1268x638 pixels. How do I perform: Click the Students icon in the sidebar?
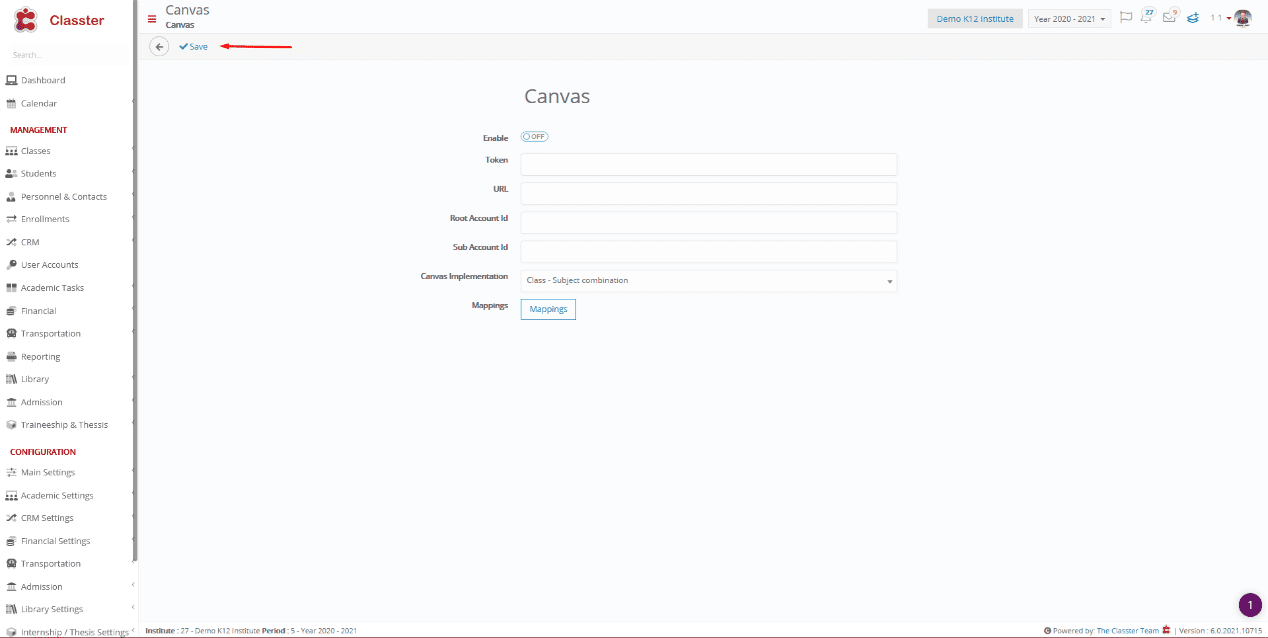click(12, 174)
